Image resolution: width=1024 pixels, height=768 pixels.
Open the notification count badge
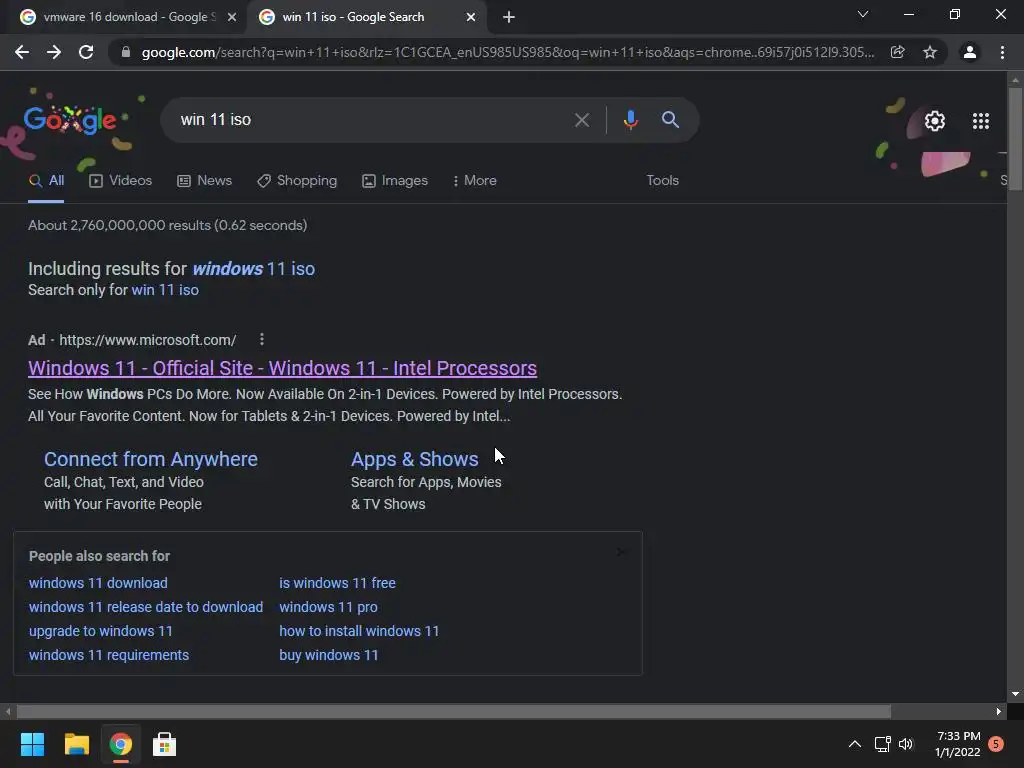coord(996,744)
